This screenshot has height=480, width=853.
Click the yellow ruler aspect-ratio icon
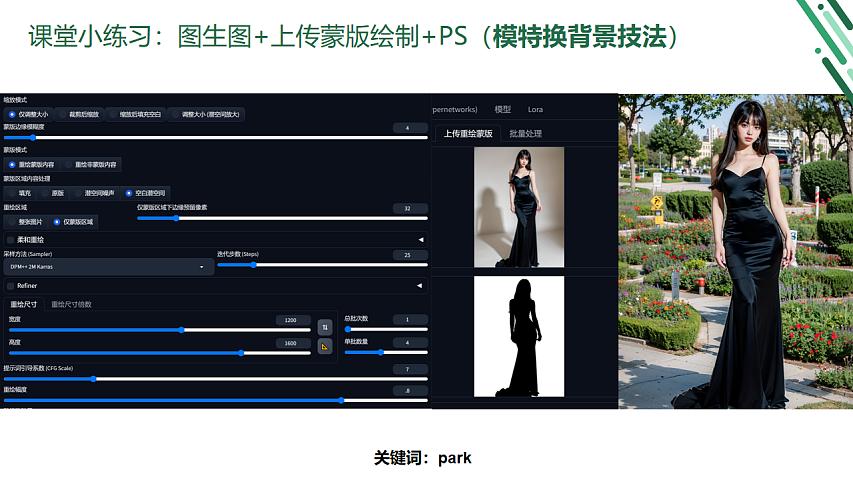(325, 346)
